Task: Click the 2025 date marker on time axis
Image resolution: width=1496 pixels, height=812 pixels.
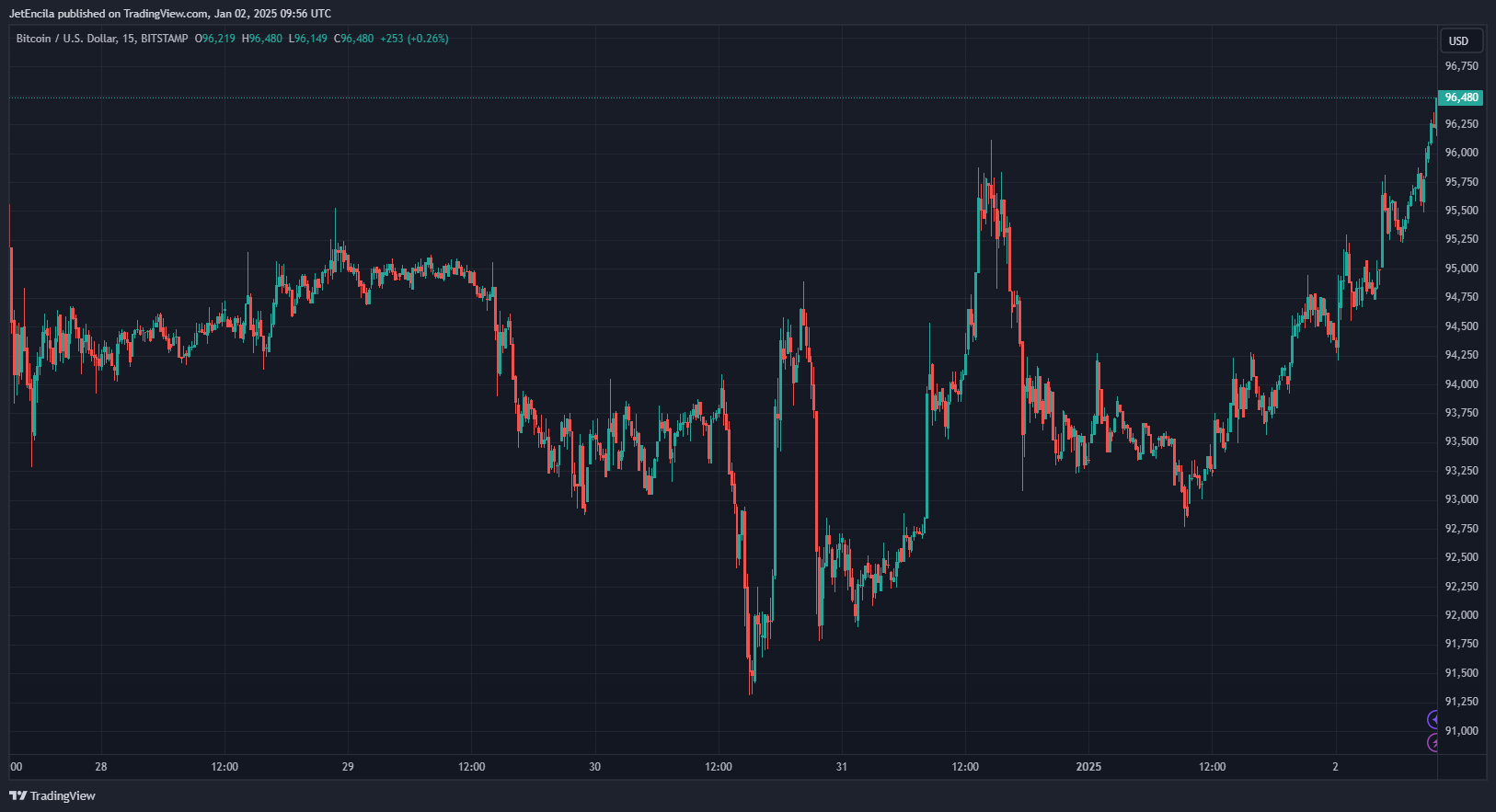Action: click(1088, 767)
